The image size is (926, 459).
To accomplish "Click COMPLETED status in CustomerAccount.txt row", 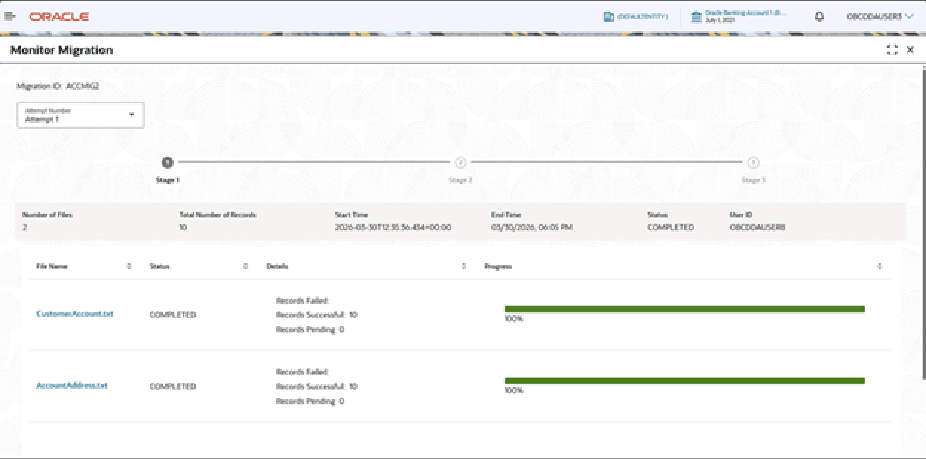I will tap(172, 315).
